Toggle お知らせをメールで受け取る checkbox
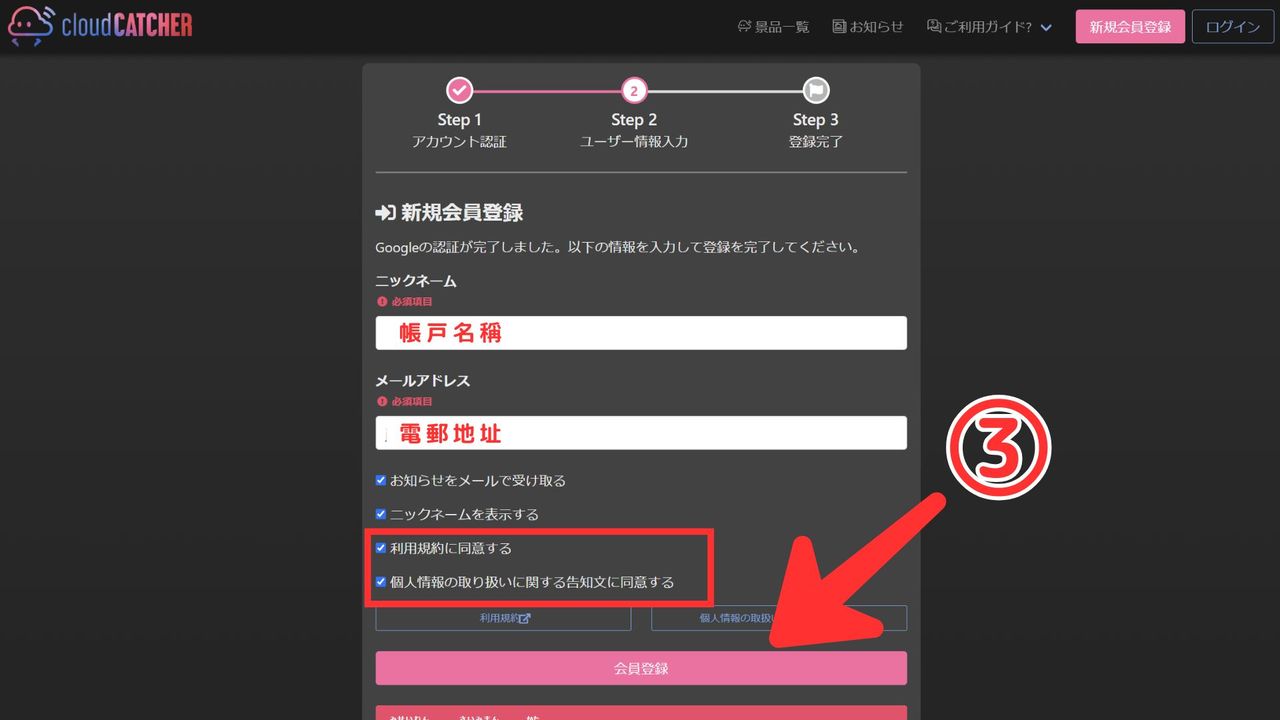The height and width of the screenshot is (720, 1280). [x=381, y=480]
